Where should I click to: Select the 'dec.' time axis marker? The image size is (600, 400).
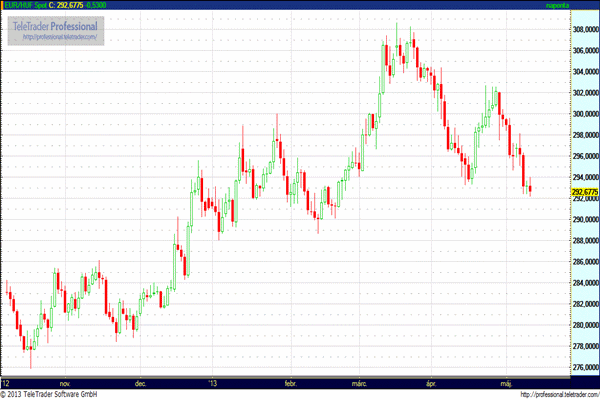pos(141,382)
